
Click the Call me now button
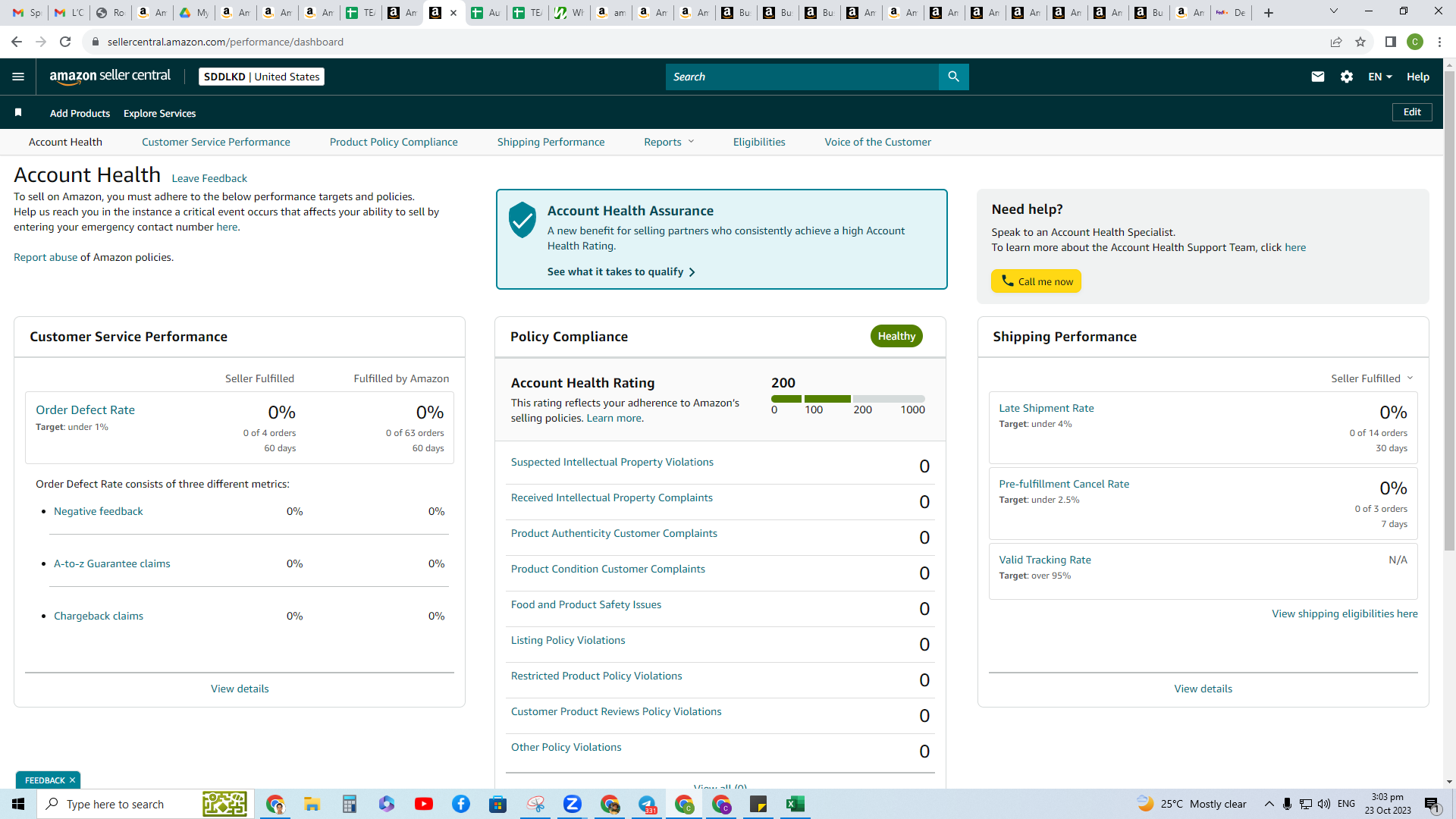click(1036, 281)
